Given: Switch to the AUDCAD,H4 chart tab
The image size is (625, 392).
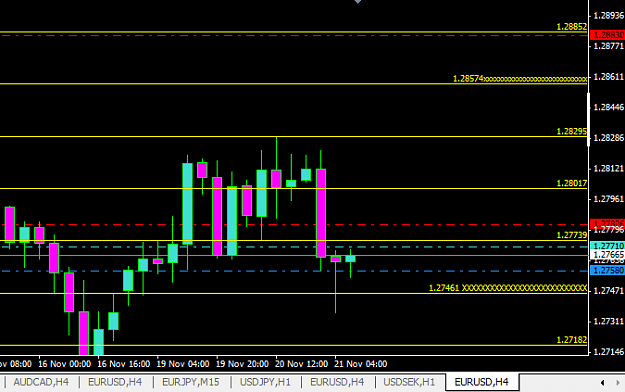Looking at the screenshot, I should pos(41,382).
